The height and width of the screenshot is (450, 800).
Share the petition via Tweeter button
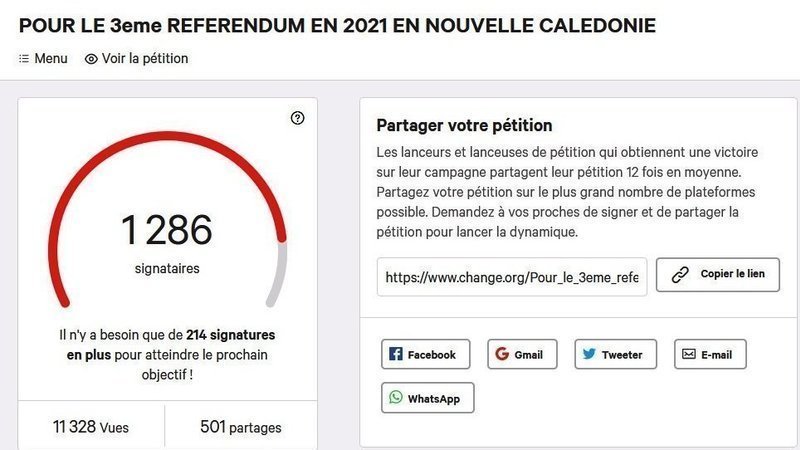click(614, 354)
